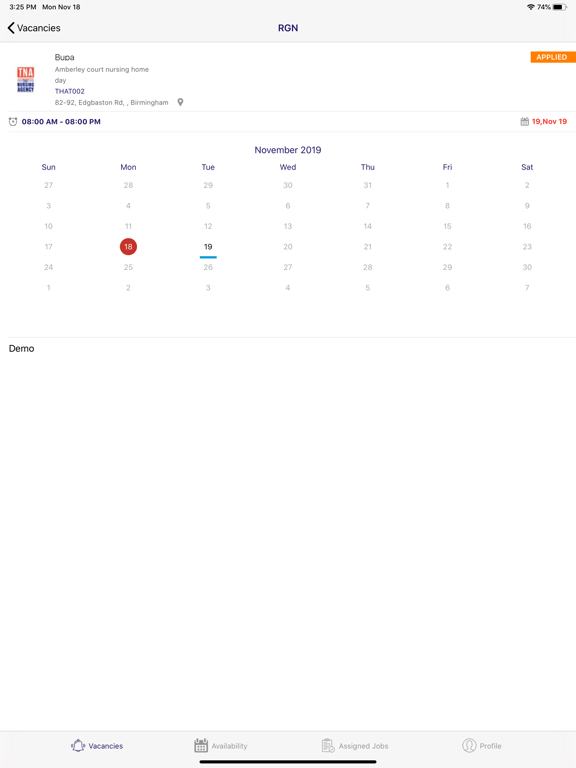
Task: Tap the Bupa employer name
Action: [x=65, y=57]
